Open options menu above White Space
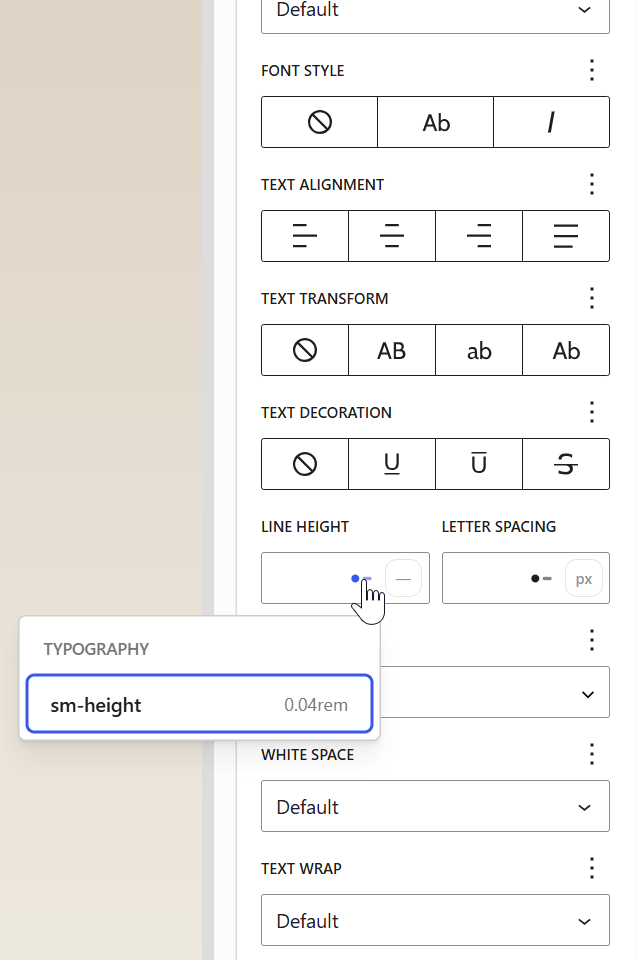 [x=592, y=640]
